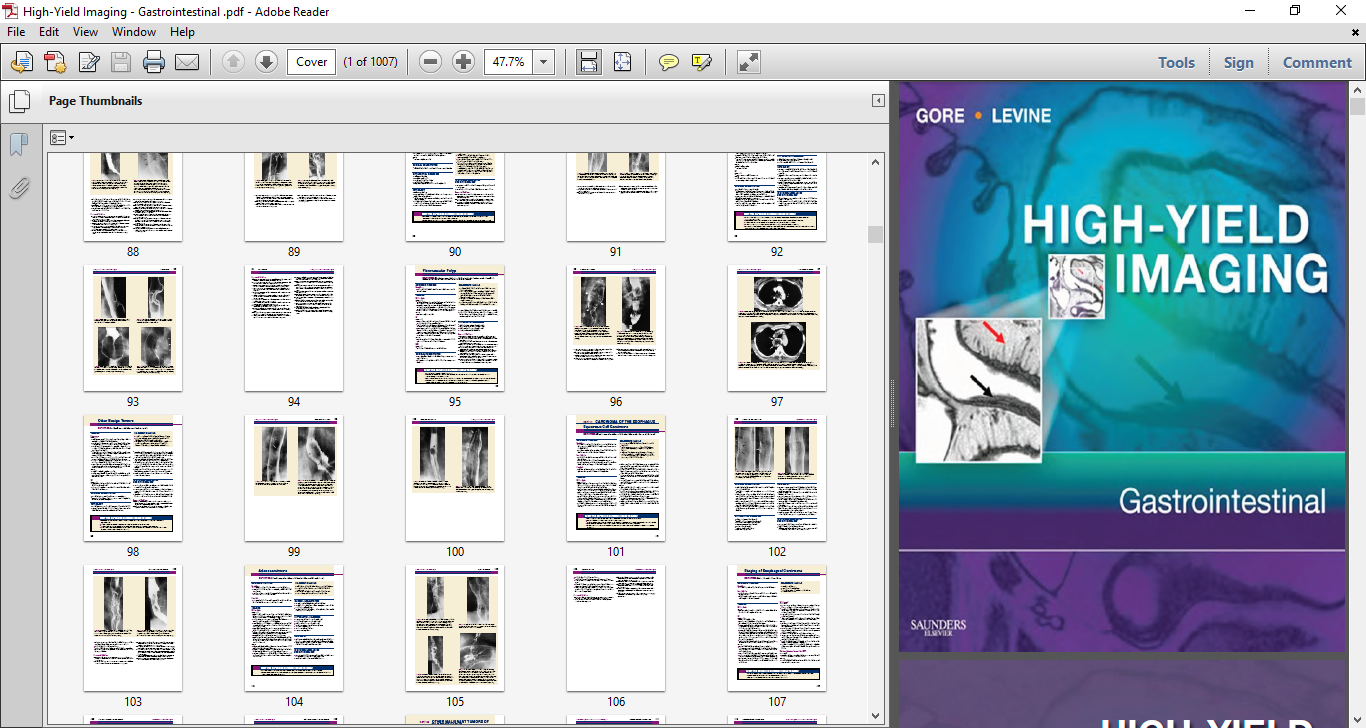Open the Tools pane

[1176, 62]
